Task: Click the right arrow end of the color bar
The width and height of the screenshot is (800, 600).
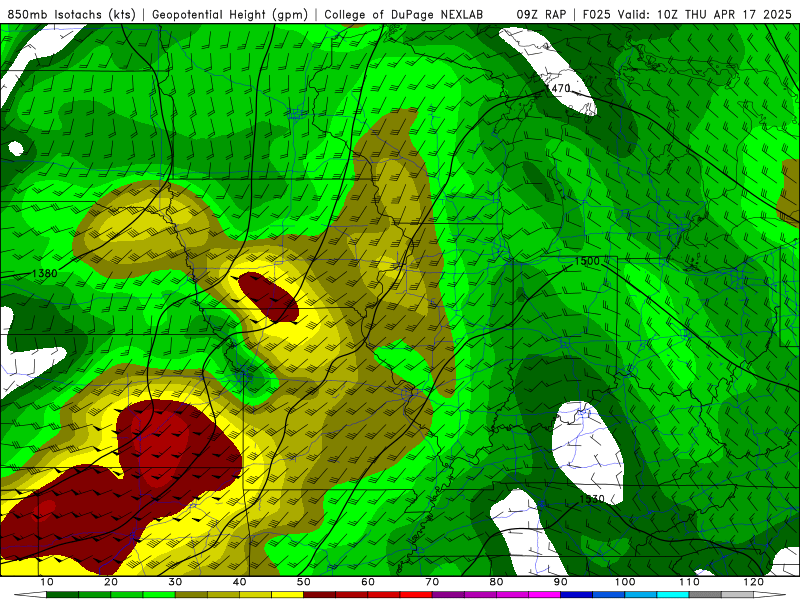Action: click(x=770, y=595)
